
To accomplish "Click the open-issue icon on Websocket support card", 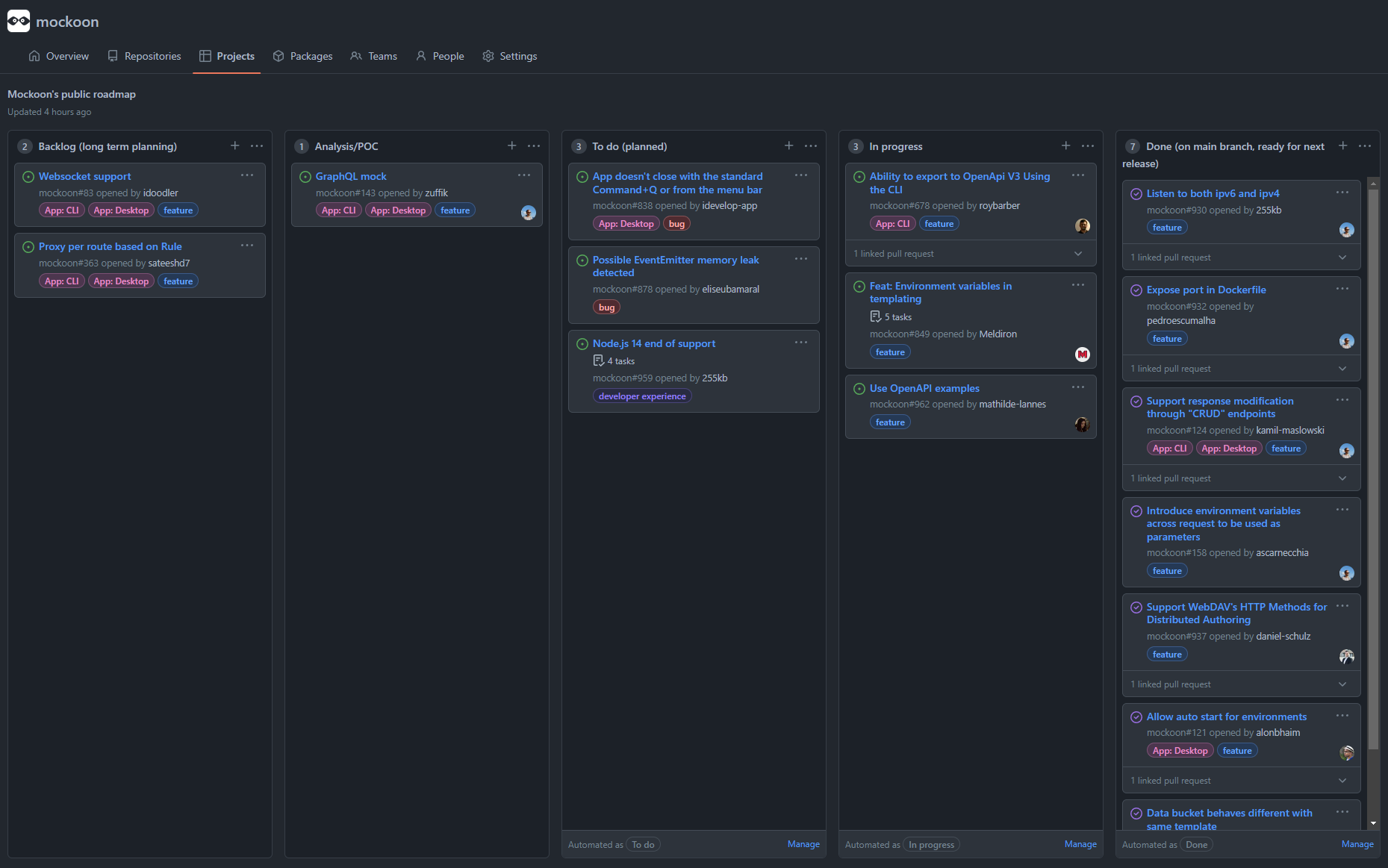I will (x=27, y=176).
